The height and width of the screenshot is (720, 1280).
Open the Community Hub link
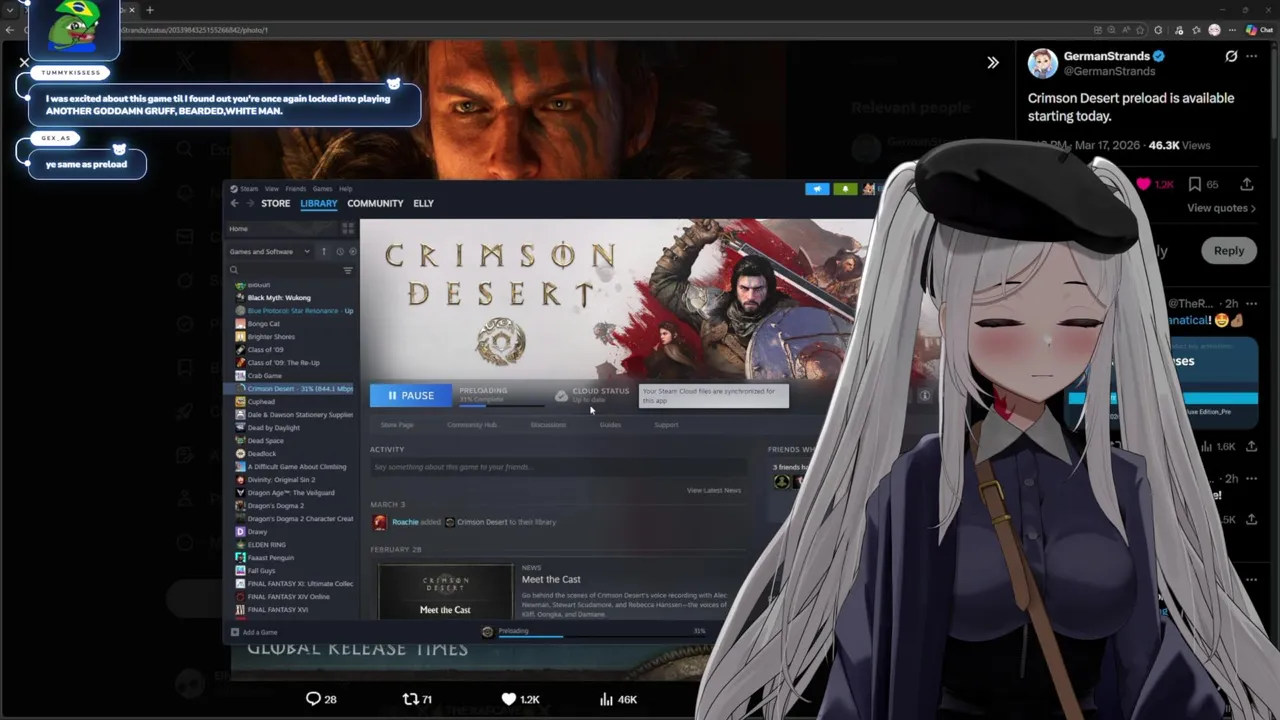(472, 425)
